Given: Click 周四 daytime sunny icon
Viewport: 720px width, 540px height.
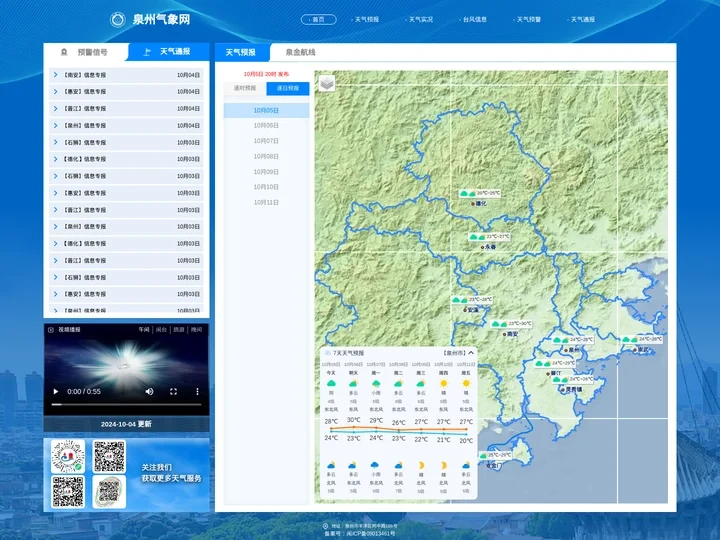Looking at the screenshot, I should (x=443, y=383).
